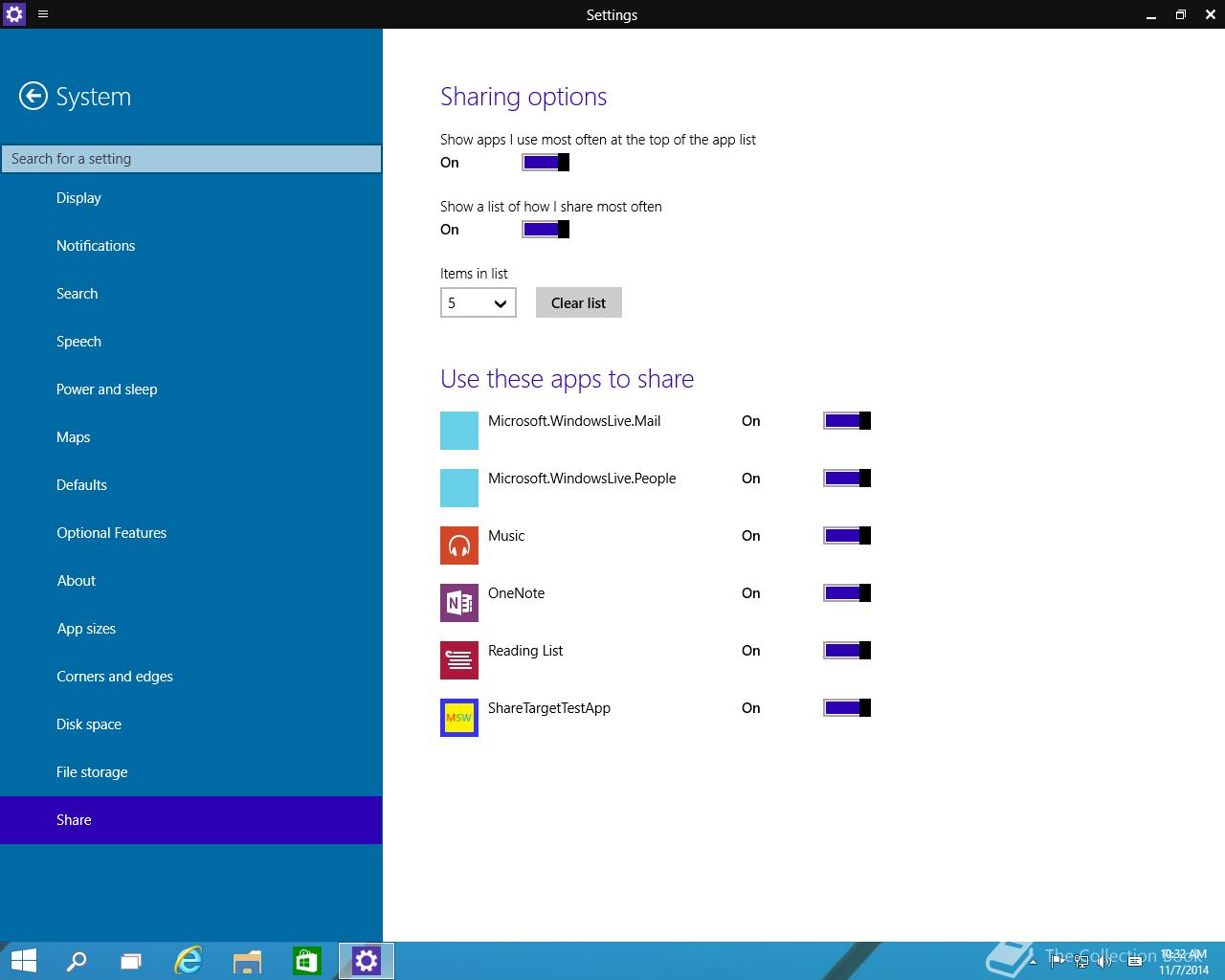Expand the Items in list dropdown
This screenshot has height=980, width=1225.
479,302
